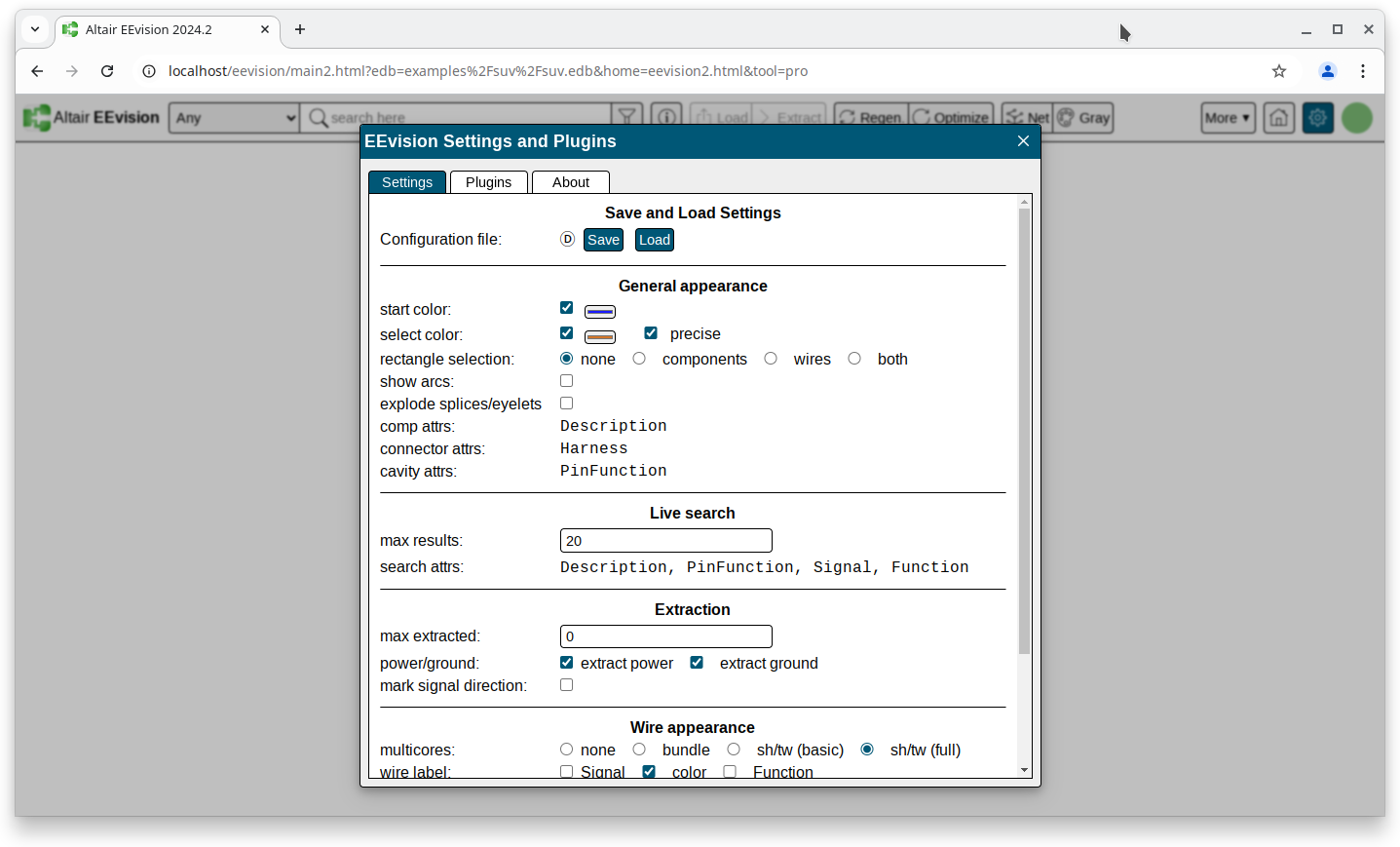This screenshot has height=847, width=1400.
Task: Open the More dropdown menu
Action: [x=1228, y=118]
